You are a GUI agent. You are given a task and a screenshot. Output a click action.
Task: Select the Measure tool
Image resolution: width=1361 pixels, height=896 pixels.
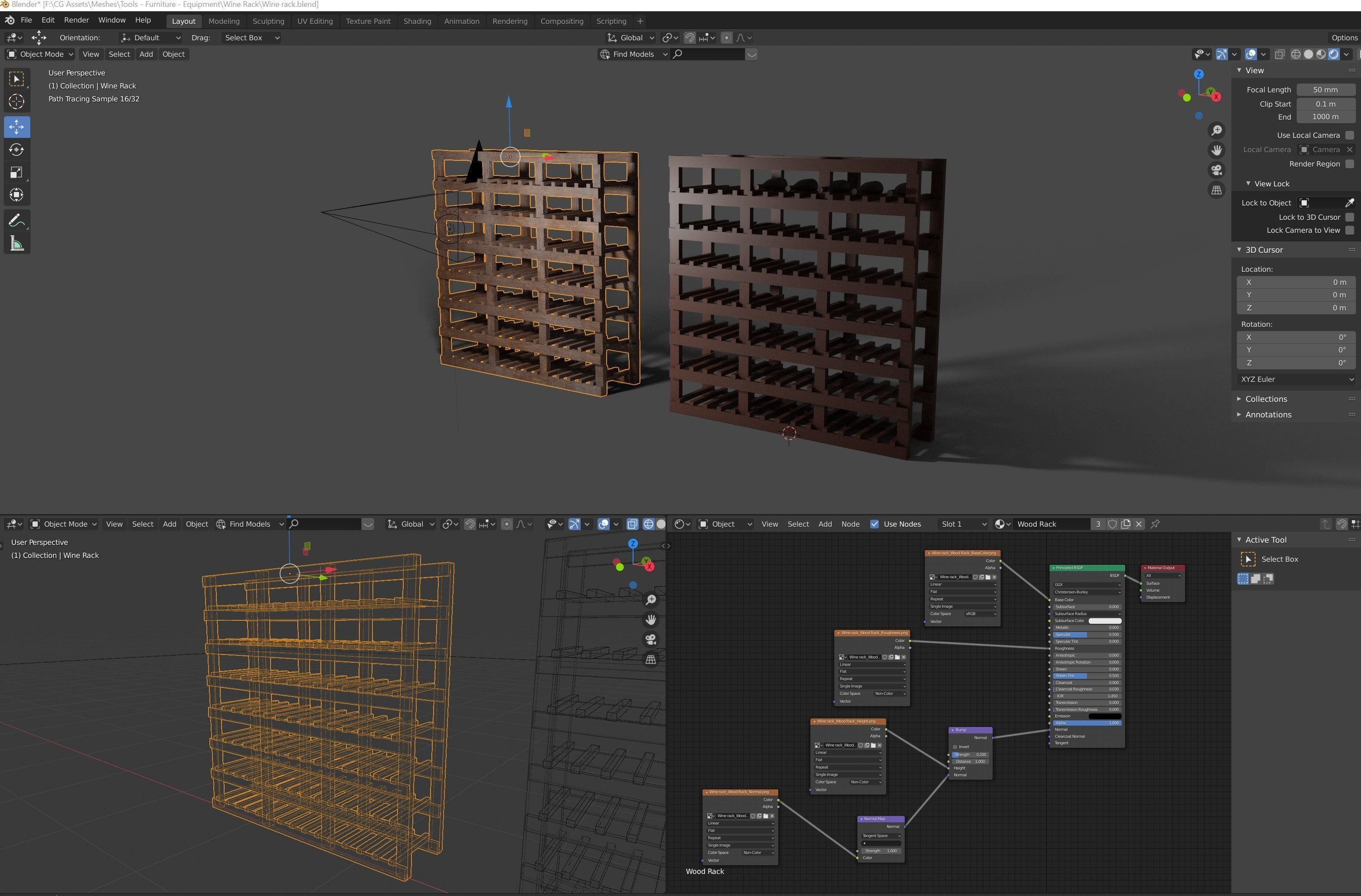[16, 244]
